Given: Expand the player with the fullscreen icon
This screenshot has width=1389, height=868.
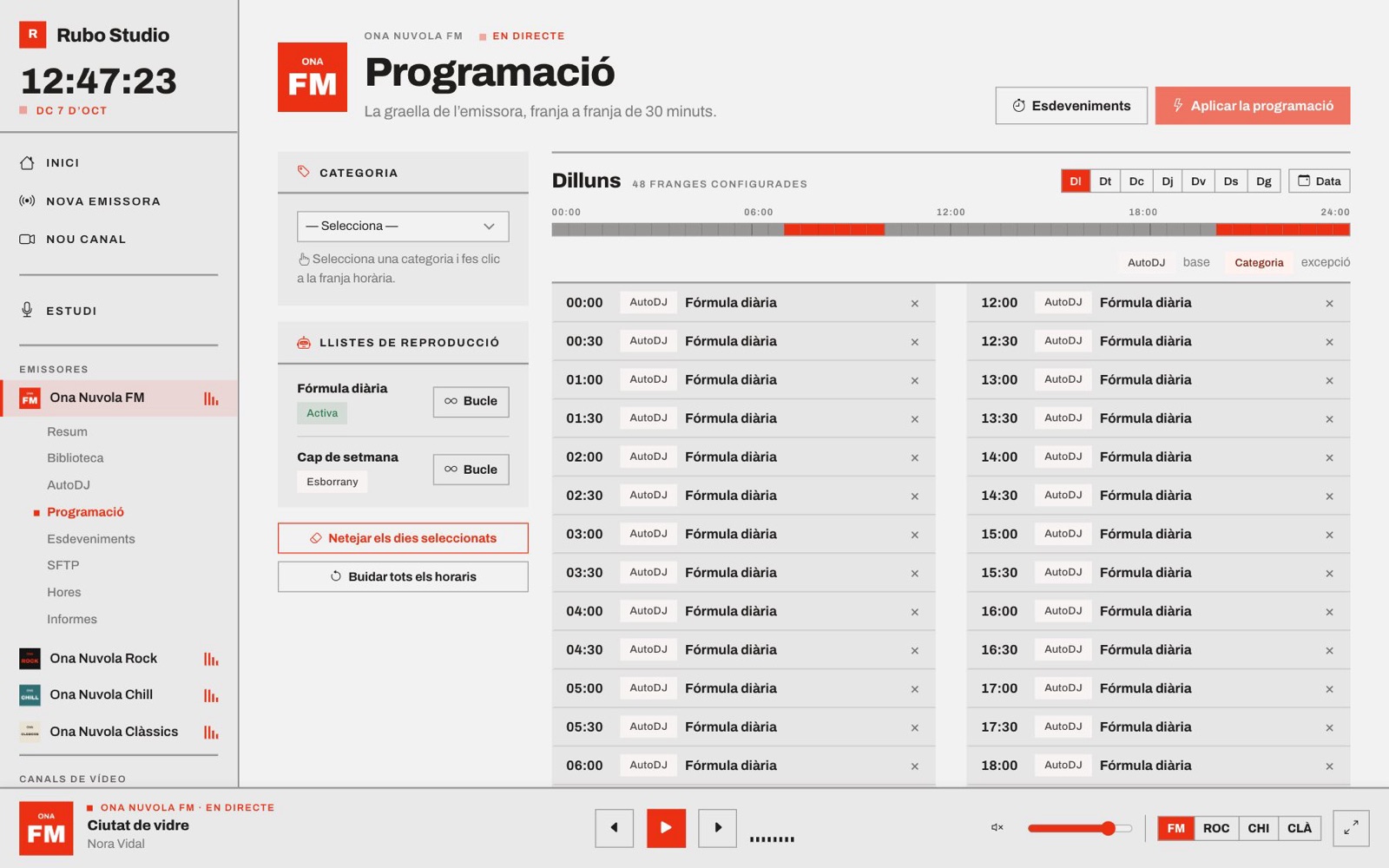Looking at the screenshot, I should point(1351,828).
